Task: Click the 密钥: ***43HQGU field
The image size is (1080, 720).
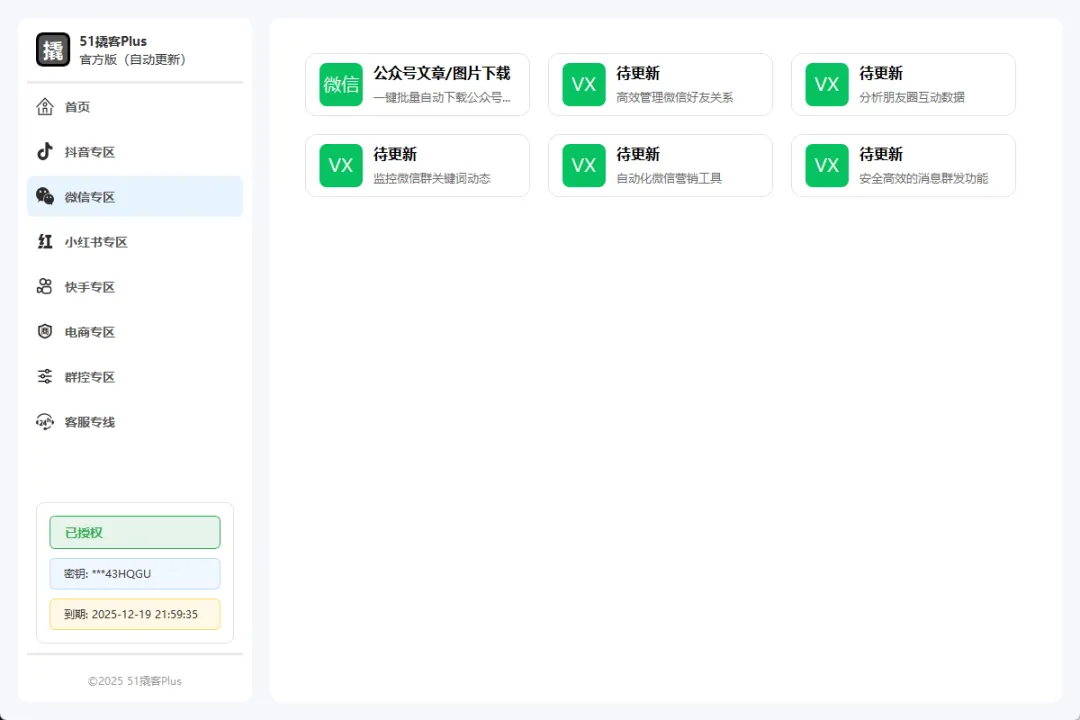Action: (x=135, y=573)
